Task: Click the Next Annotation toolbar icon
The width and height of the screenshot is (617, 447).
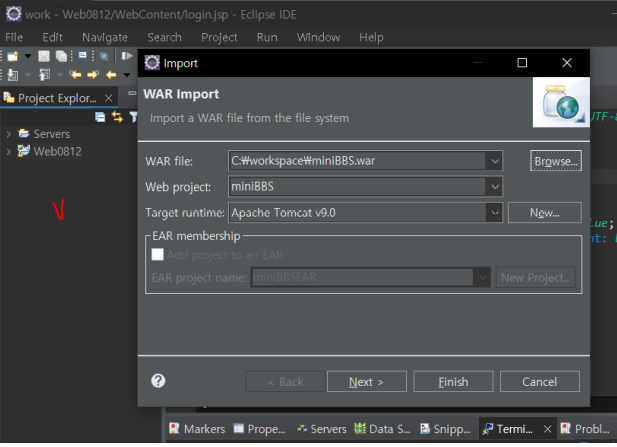Action: (13, 74)
